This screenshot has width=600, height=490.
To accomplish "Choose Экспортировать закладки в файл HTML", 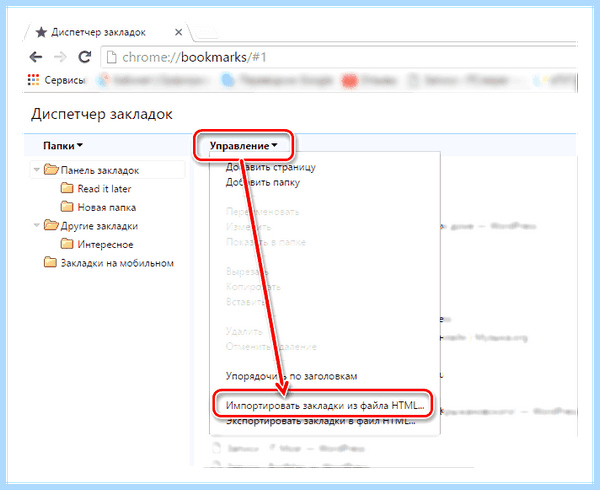I will click(x=321, y=421).
